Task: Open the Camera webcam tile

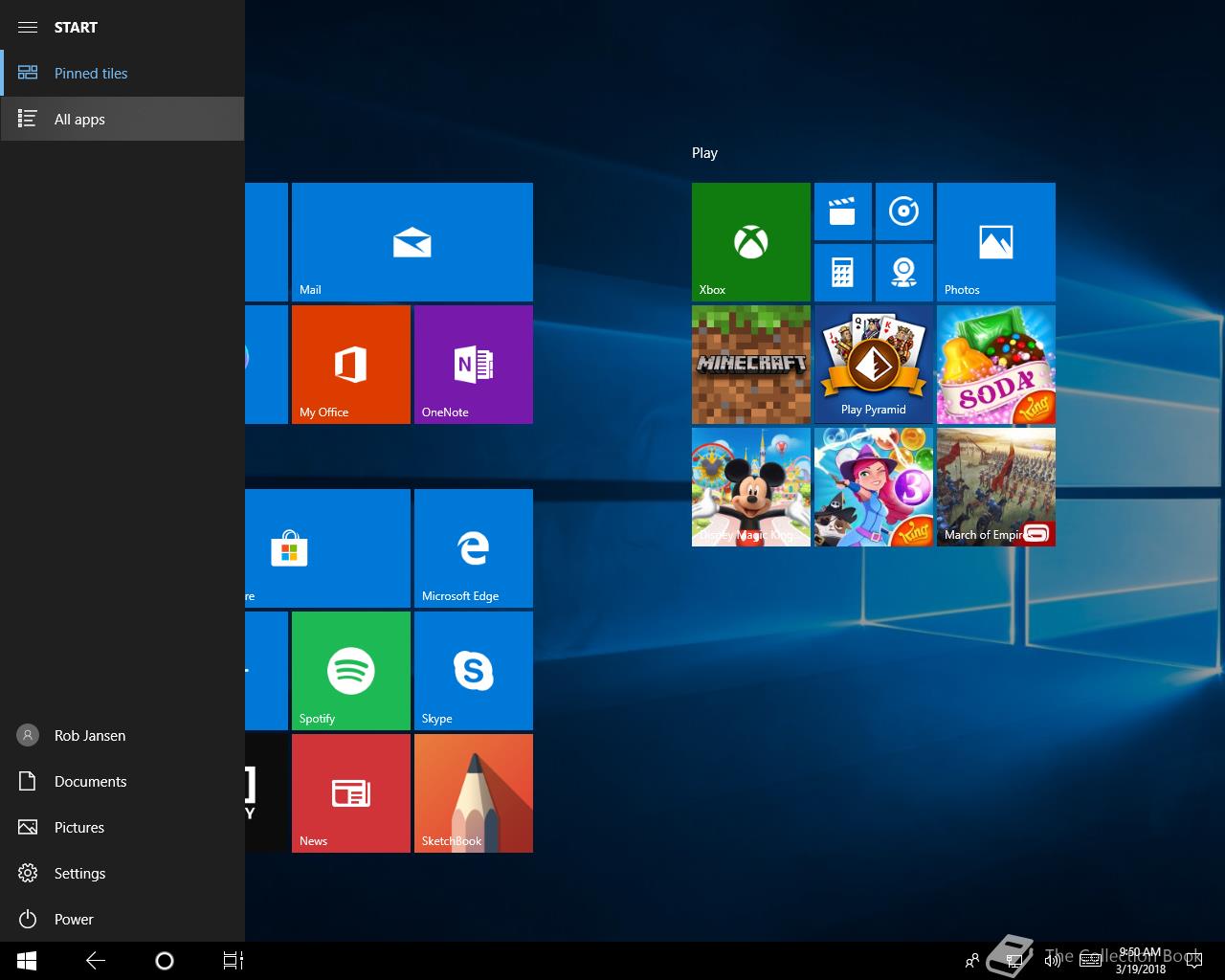Action: tap(904, 273)
